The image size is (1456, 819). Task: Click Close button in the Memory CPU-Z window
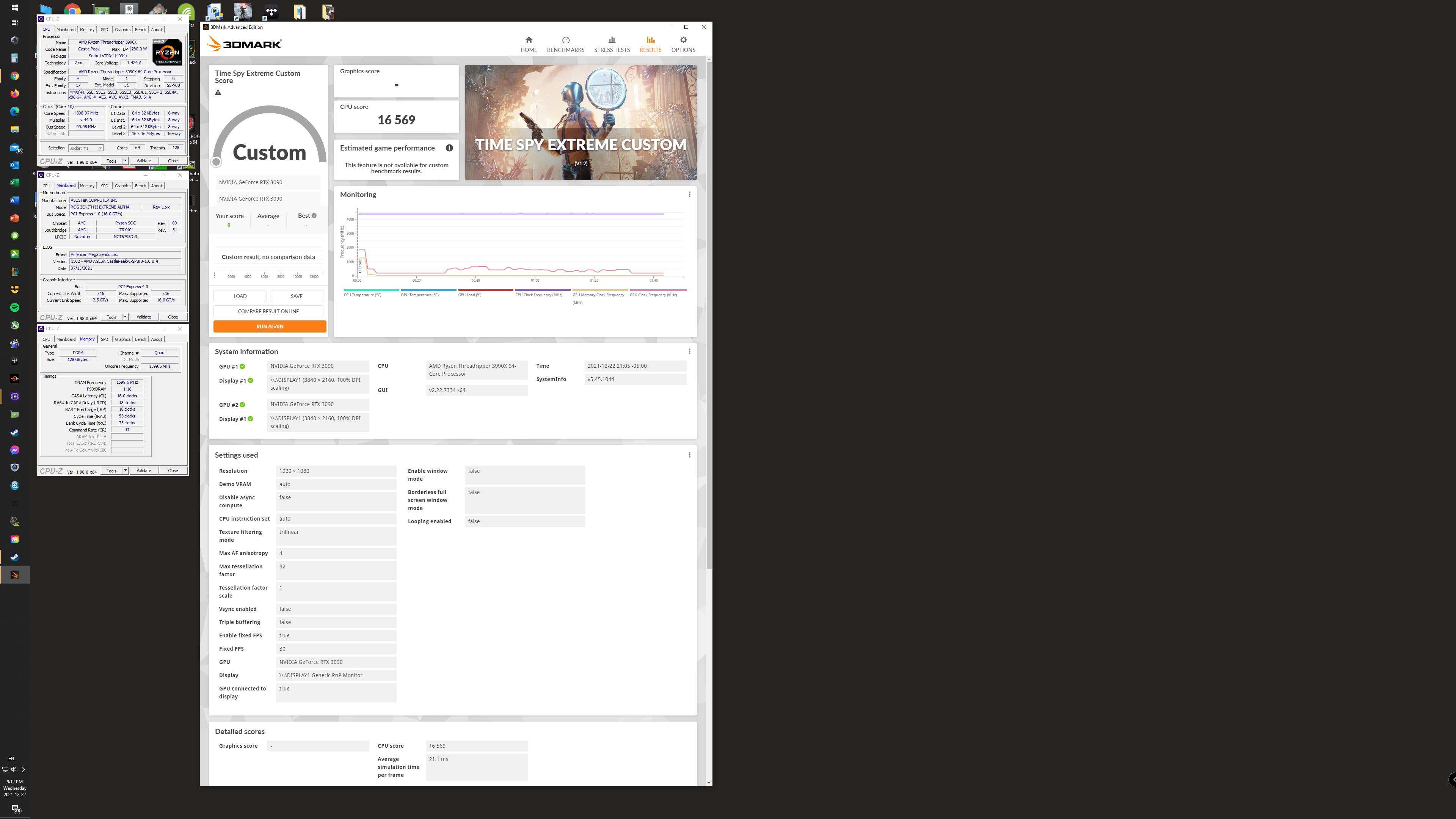(x=173, y=471)
